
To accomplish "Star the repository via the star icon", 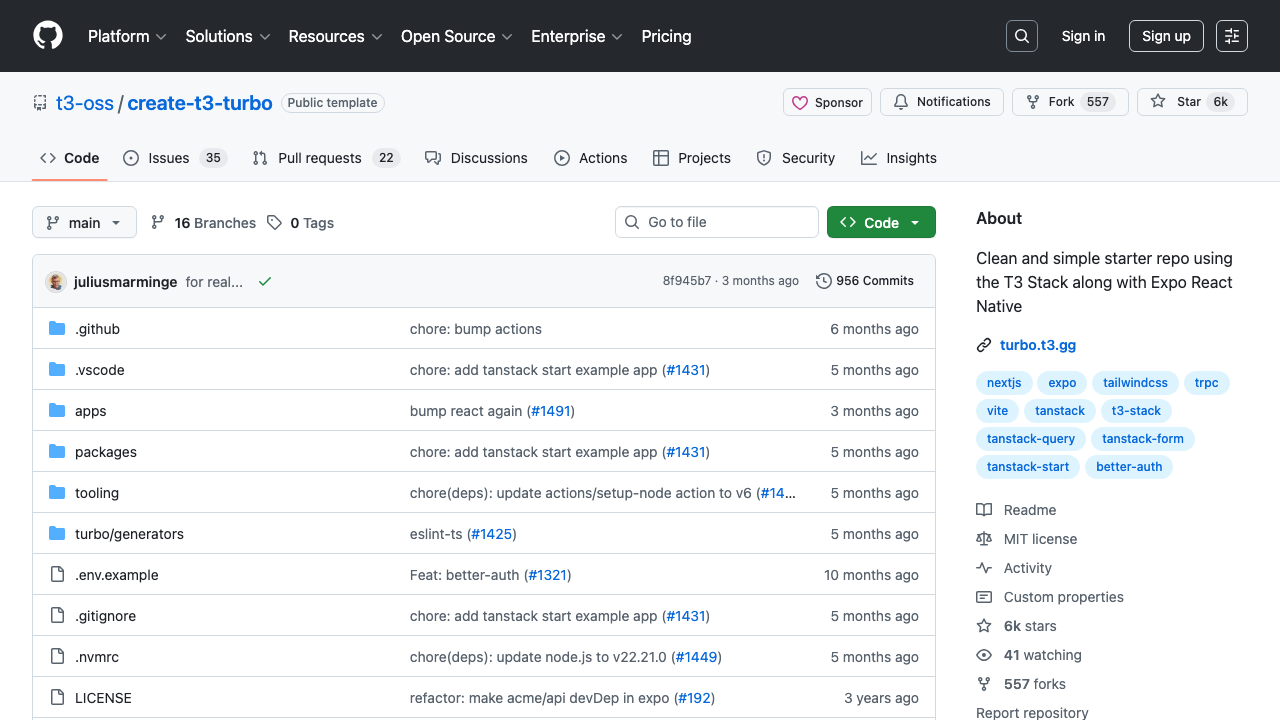I will pos(1157,101).
